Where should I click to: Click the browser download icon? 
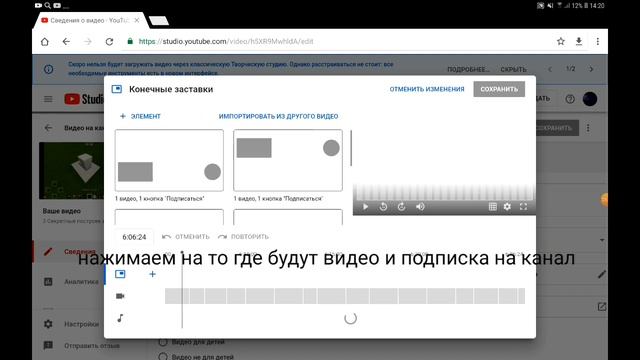click(x=579, y=41)
